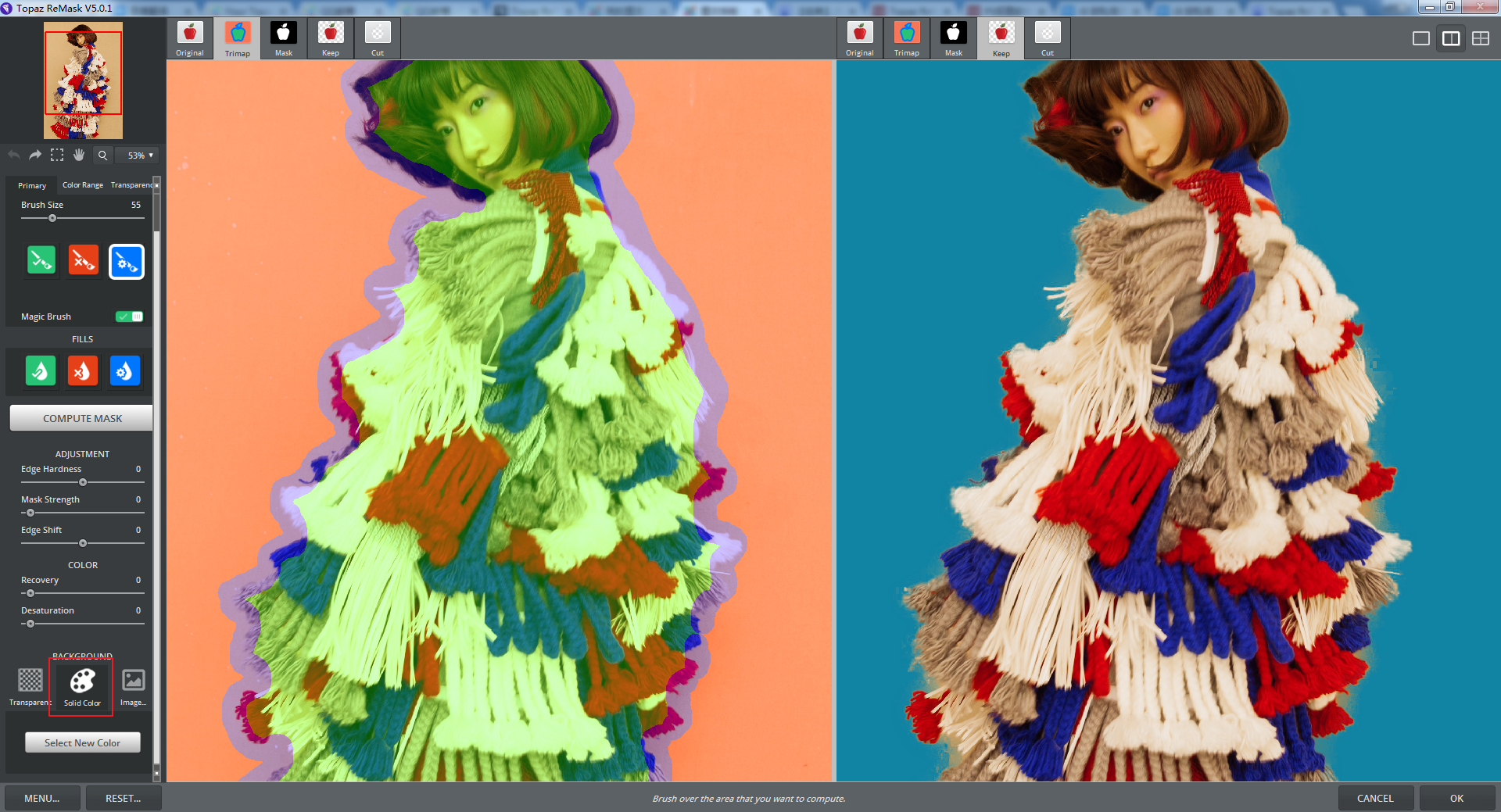Adjust the Brush Size slider

tap(82, 218)
